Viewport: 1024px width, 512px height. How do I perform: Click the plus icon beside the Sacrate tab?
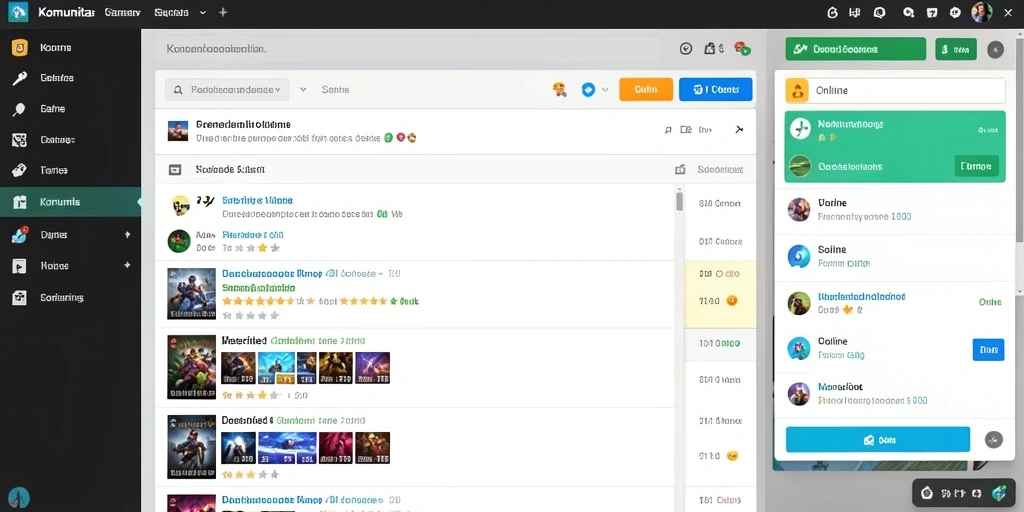coord(223,12)
